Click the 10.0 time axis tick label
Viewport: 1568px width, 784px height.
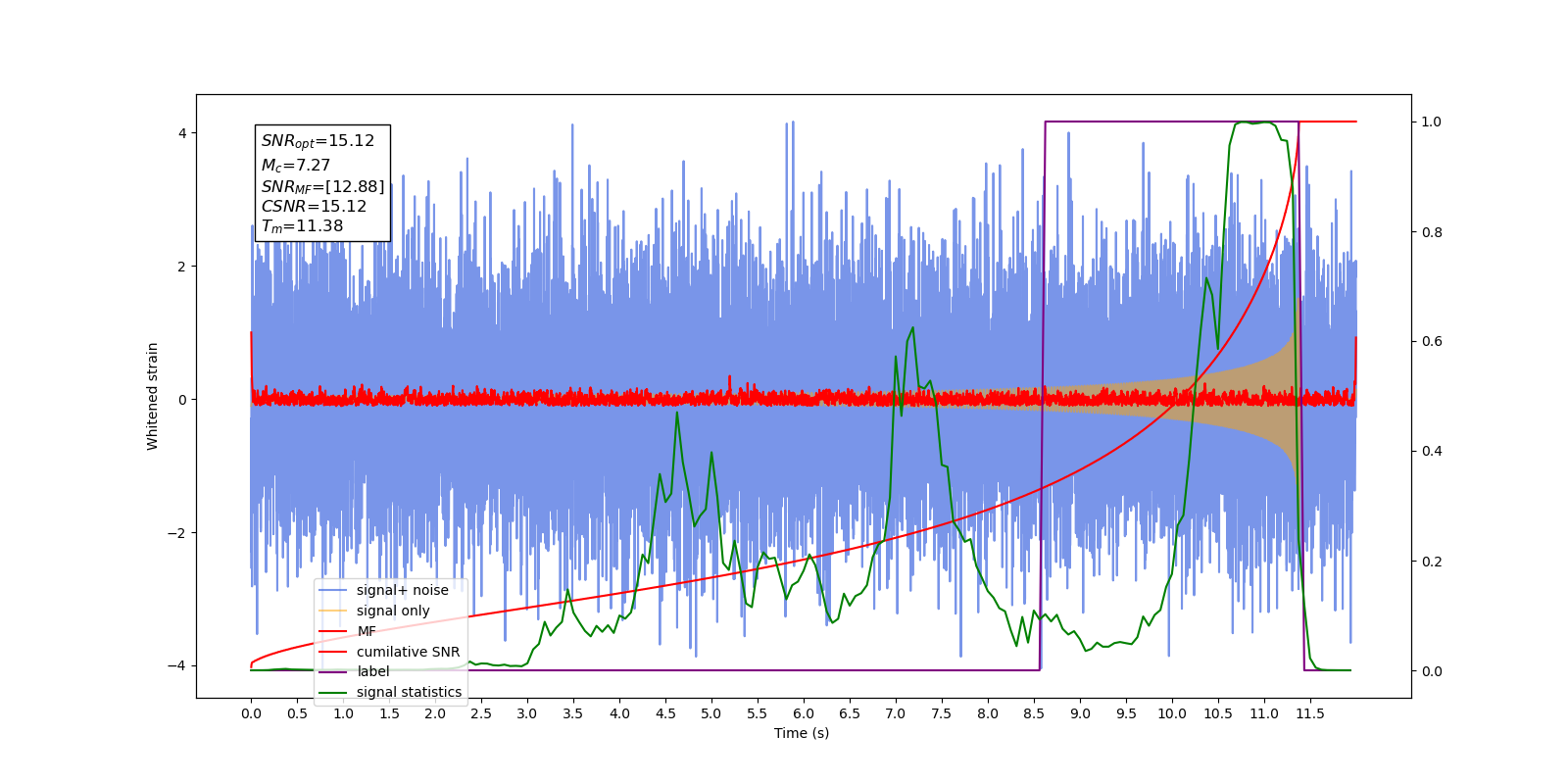tap(1172, 713)
